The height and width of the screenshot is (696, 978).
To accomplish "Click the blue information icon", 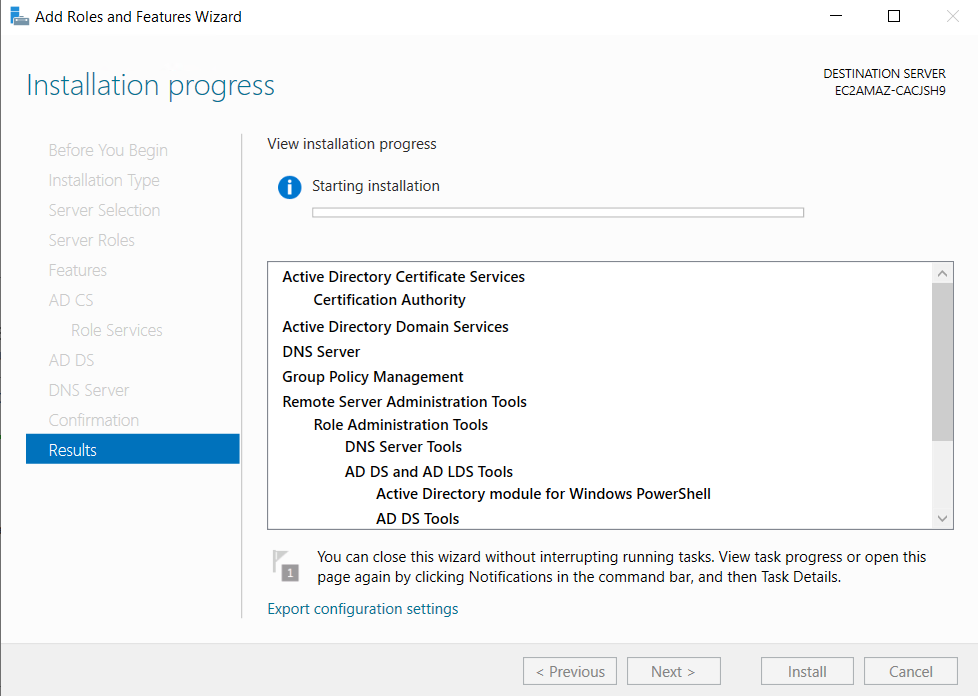I will click(289, 187).
